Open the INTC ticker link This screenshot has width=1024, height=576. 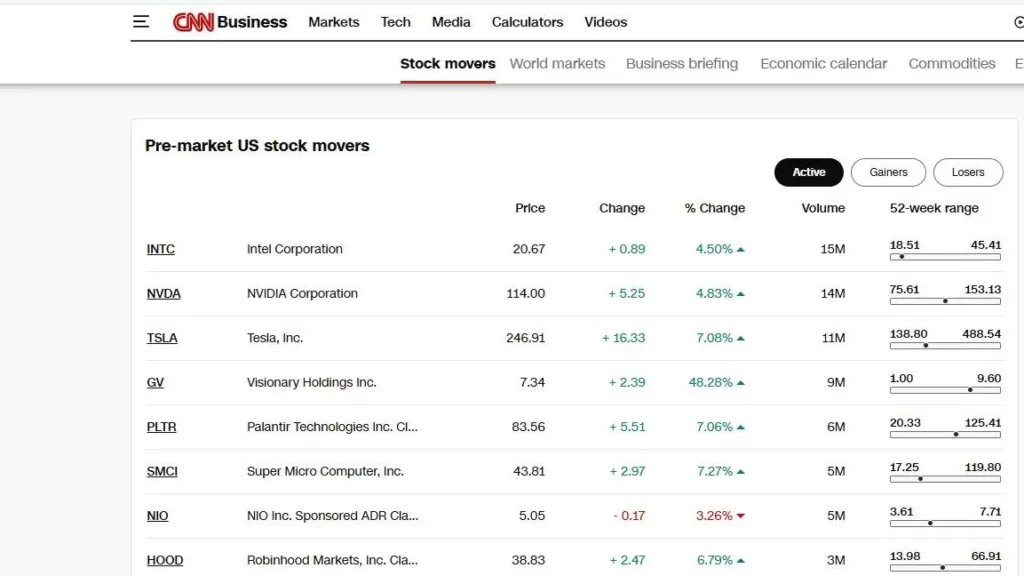[160, 249]
